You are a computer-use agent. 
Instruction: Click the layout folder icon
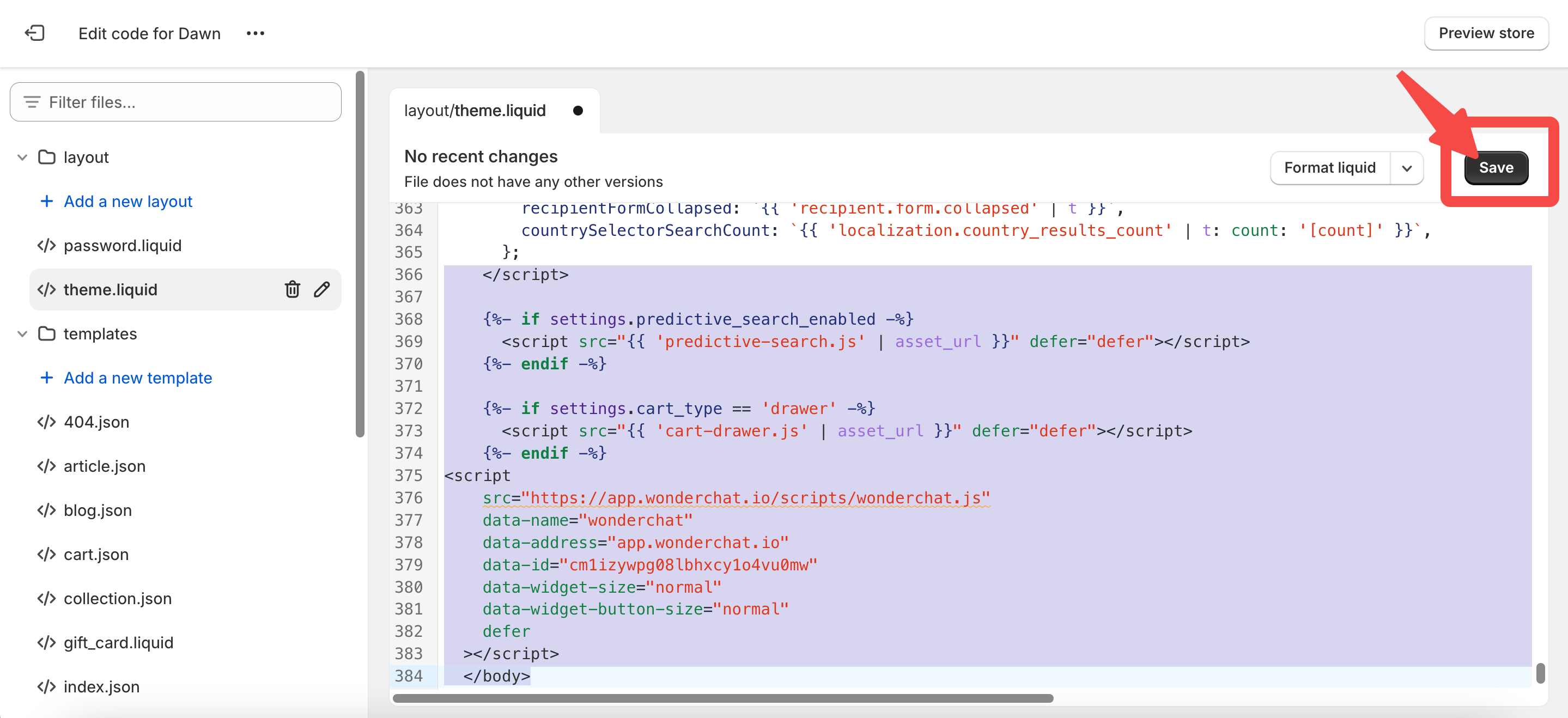(x=47, y=157)
